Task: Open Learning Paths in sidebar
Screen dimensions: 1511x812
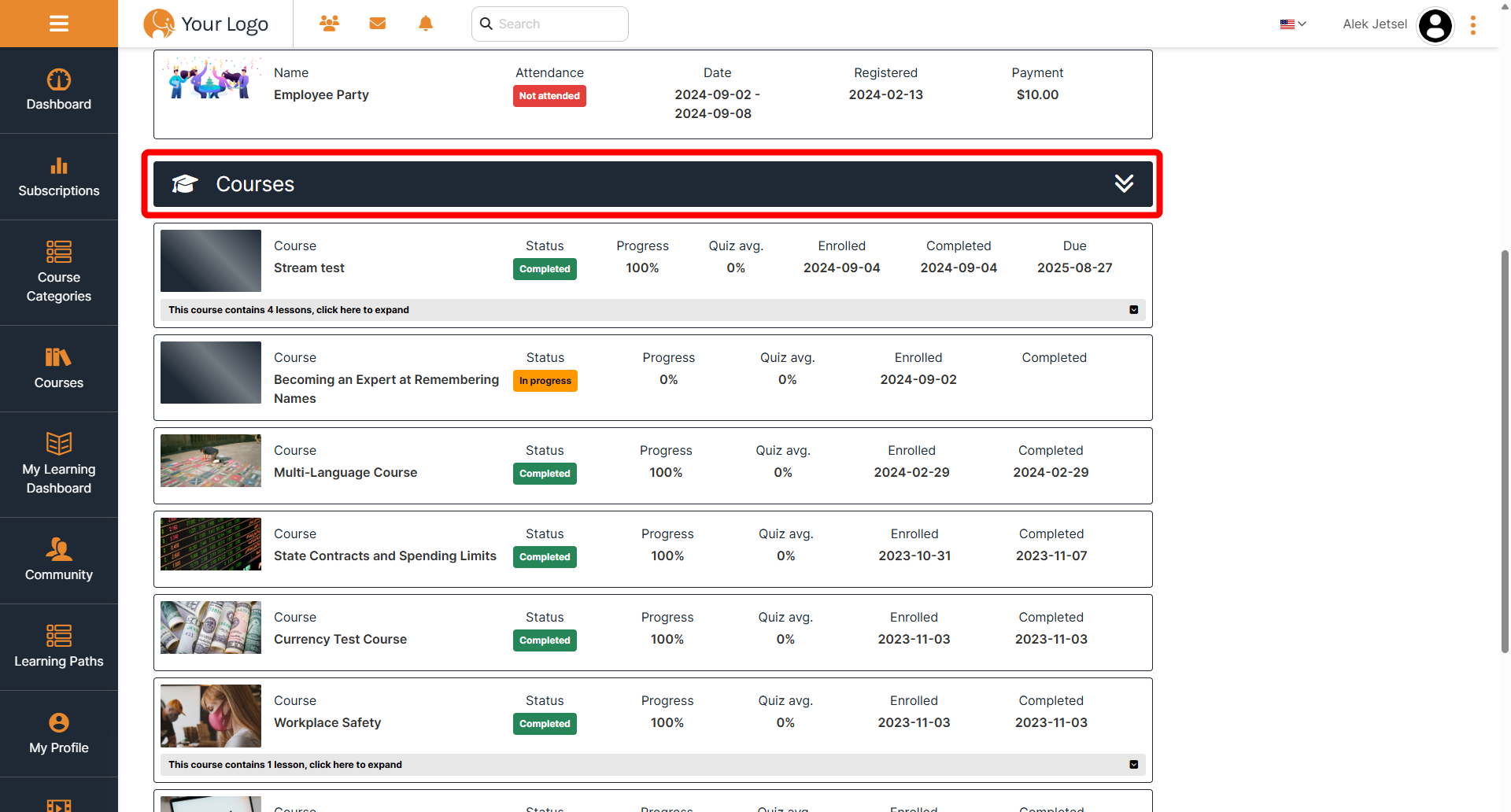Action: click(x=59, y=647)
